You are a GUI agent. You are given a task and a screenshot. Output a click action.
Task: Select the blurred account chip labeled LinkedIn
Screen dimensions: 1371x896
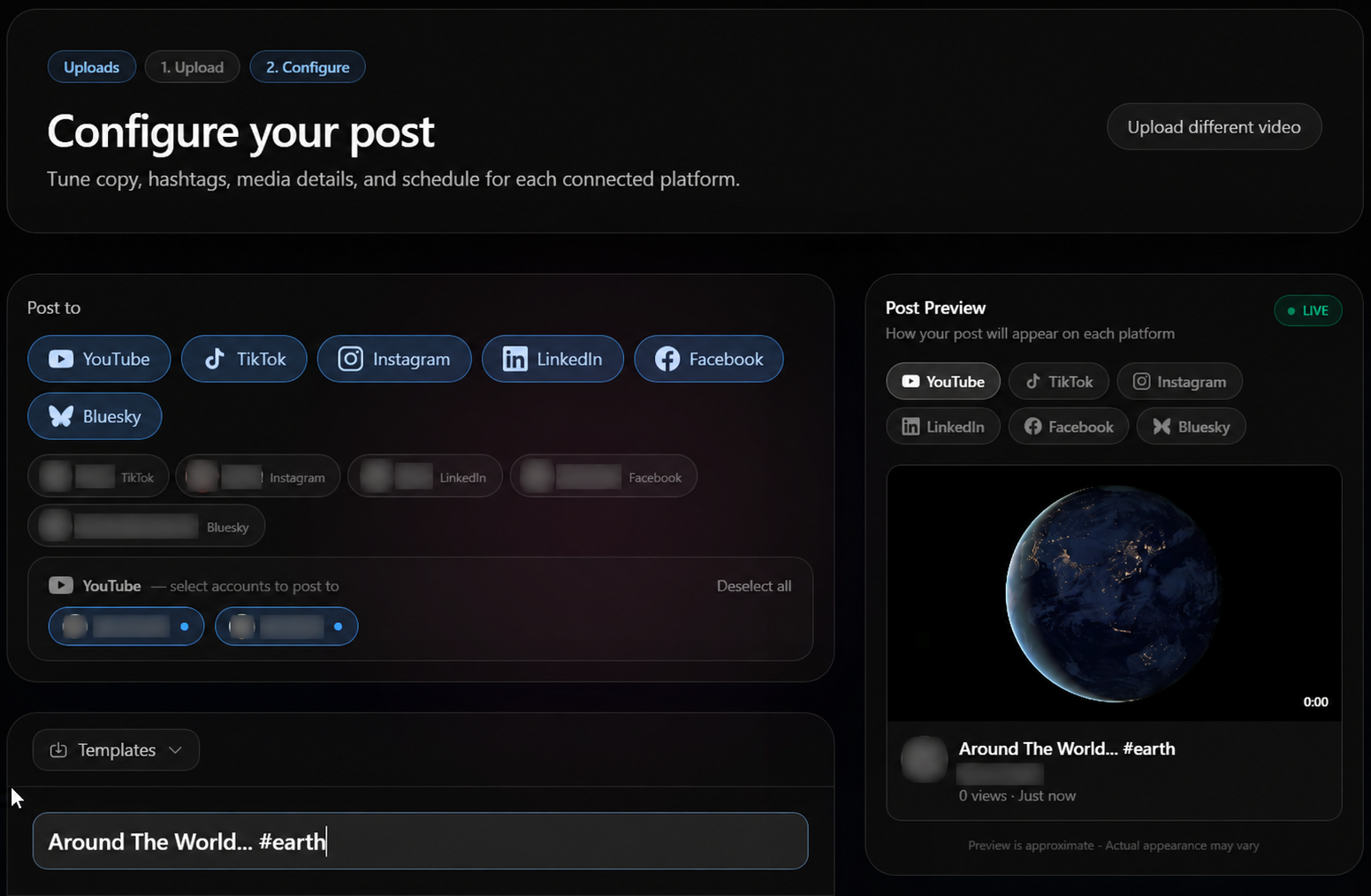[425, 477]
